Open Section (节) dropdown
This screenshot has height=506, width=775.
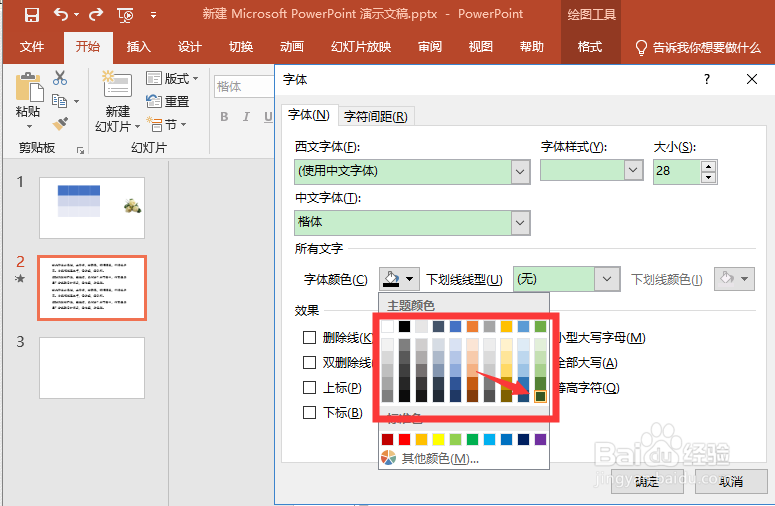[x=166, y=124]
